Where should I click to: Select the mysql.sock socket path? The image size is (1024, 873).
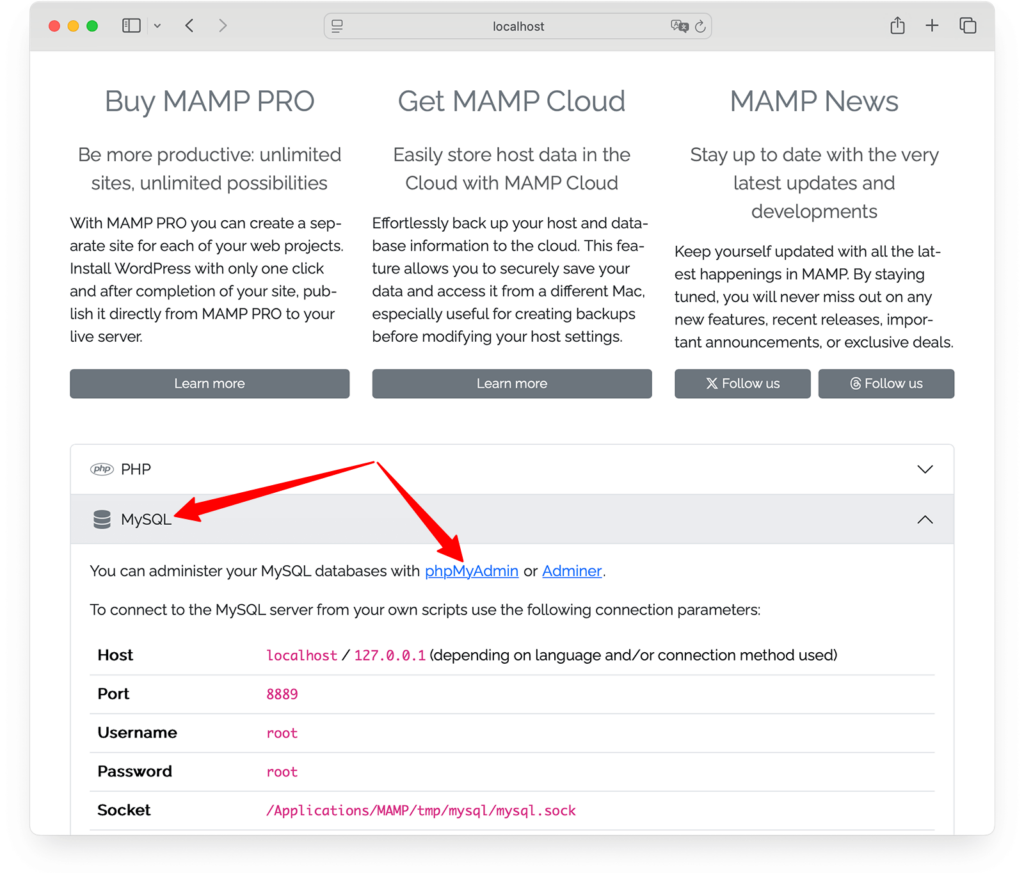pos(421,810)
